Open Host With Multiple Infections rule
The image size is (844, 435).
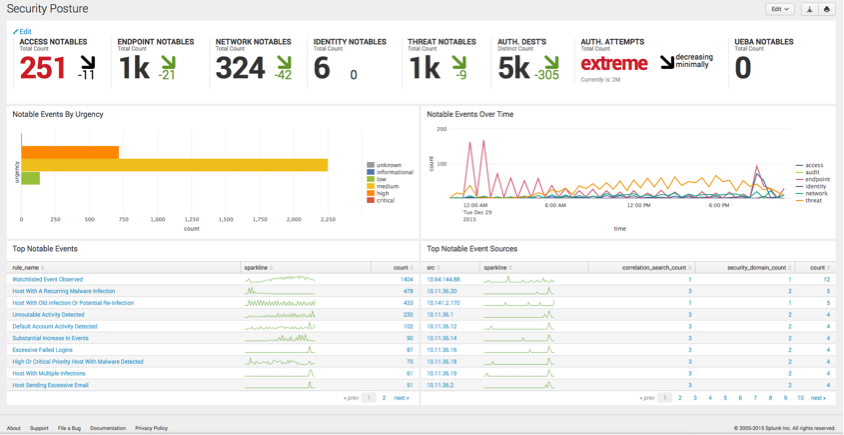coord(49,373)
